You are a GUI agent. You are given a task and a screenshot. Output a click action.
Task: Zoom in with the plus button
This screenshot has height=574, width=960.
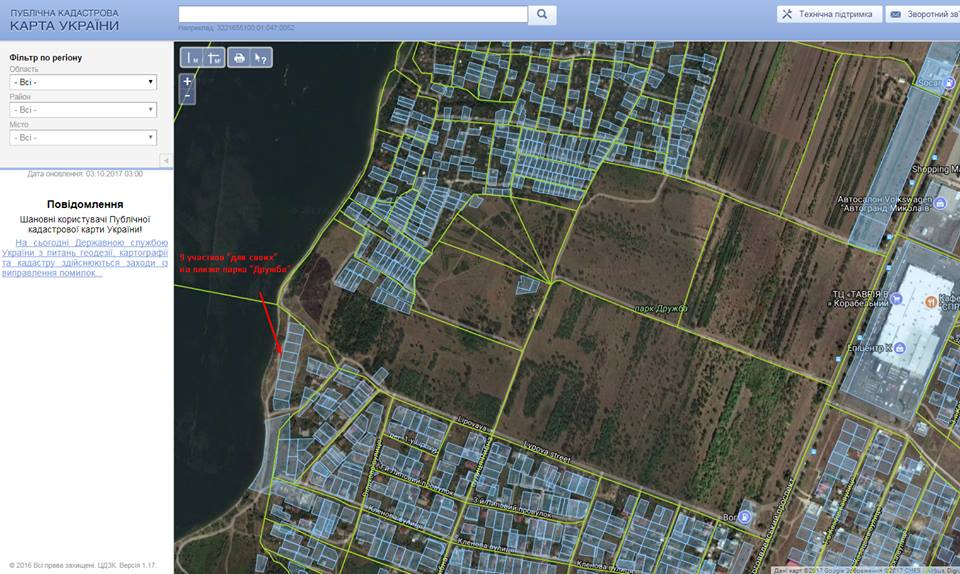pos(188,82)
